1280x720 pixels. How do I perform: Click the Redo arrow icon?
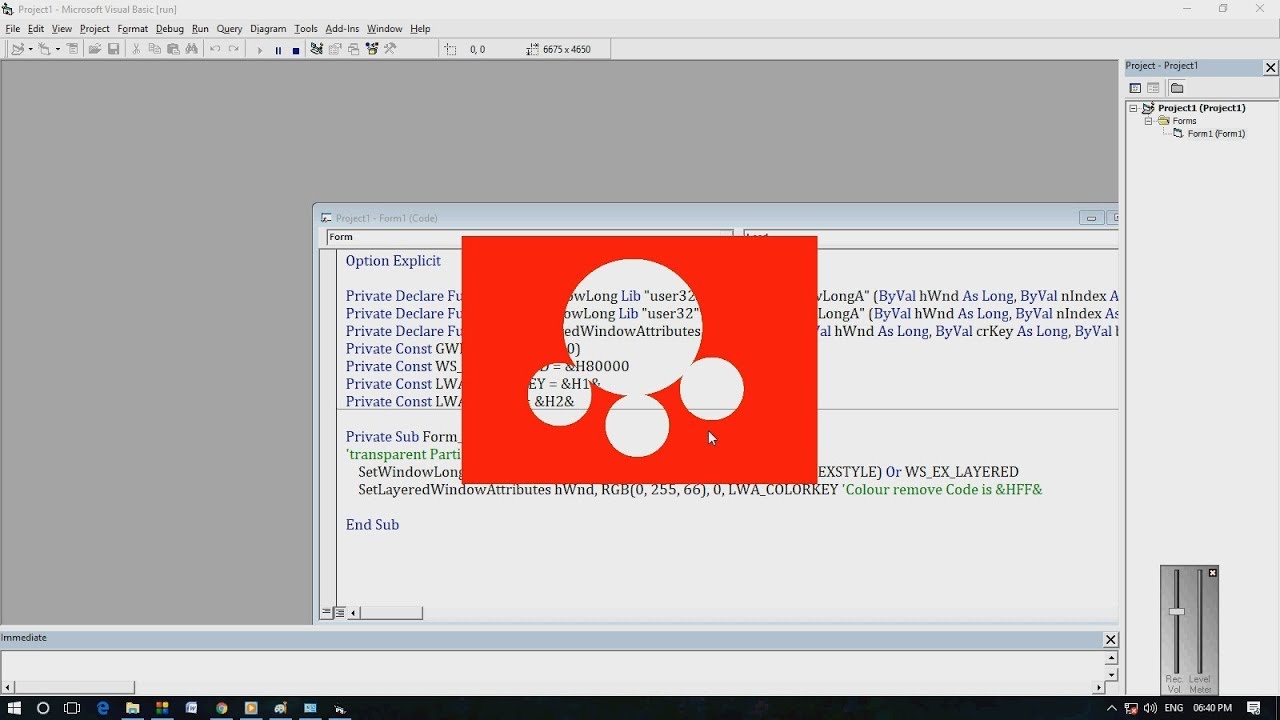coord(234,49)
